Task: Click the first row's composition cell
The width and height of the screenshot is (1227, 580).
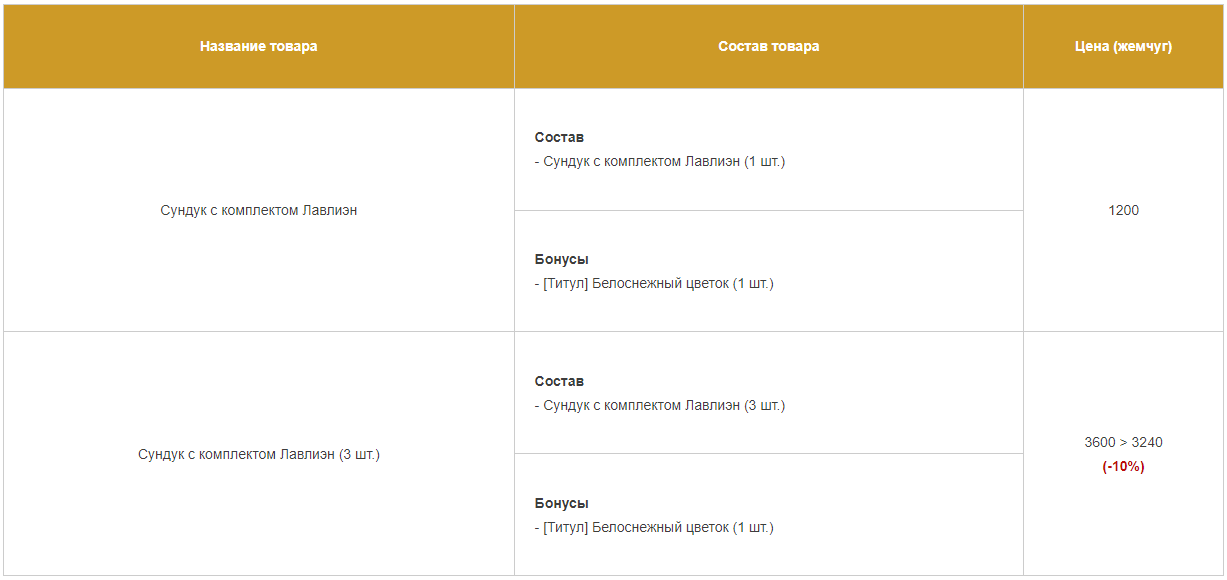Action: (x=769, y=150)
